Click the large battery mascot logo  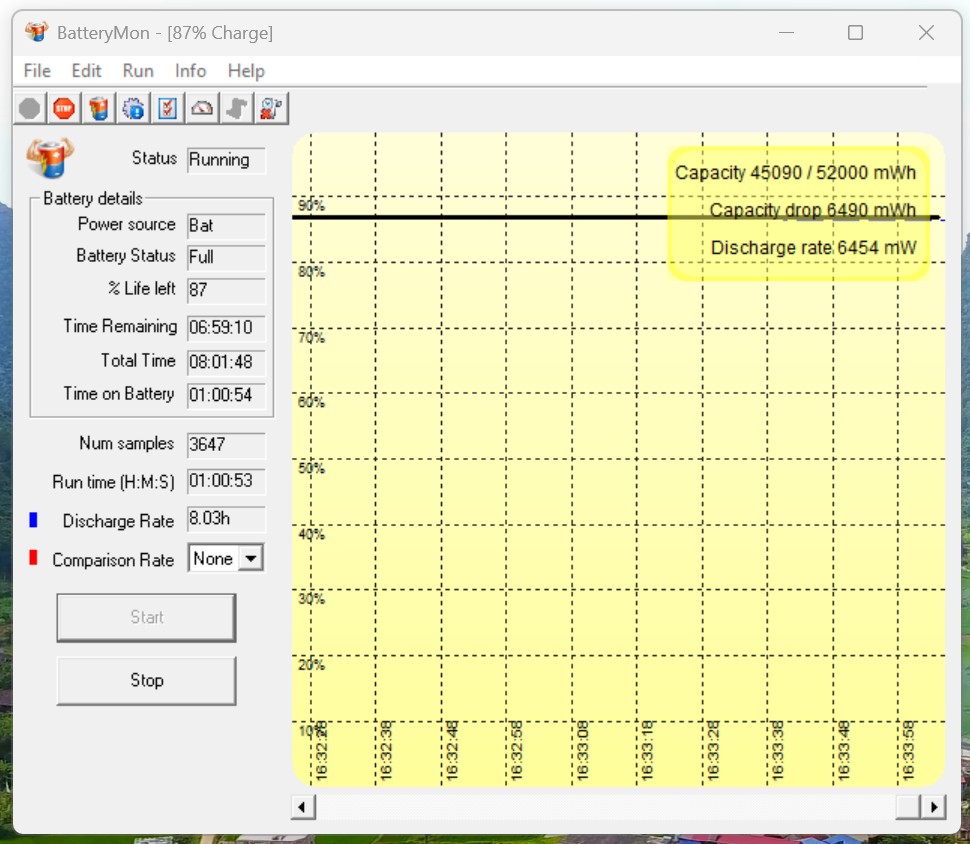[50, 158]
